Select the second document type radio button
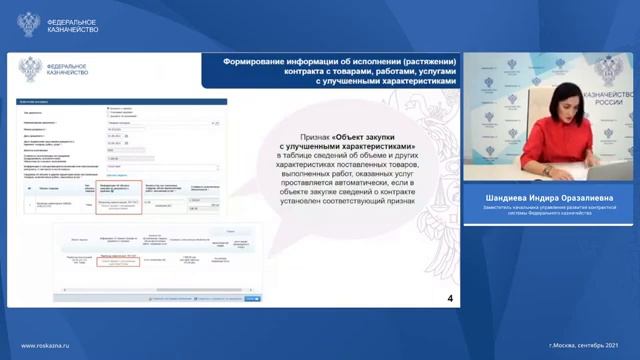The height and width of the screenshot is (360, 640). pos(108,112)
